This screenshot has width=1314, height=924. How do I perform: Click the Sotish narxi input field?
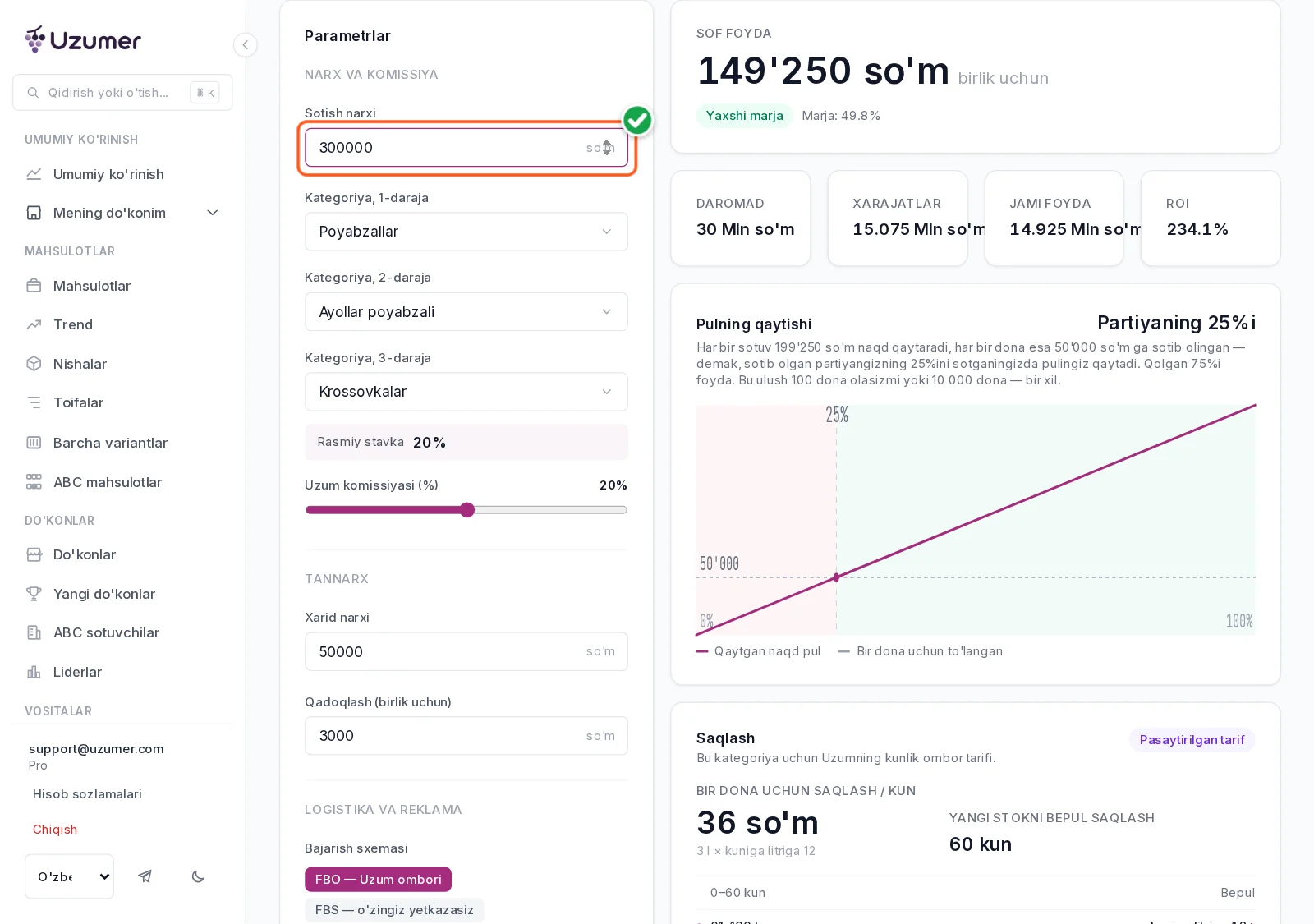coord(466,148)
